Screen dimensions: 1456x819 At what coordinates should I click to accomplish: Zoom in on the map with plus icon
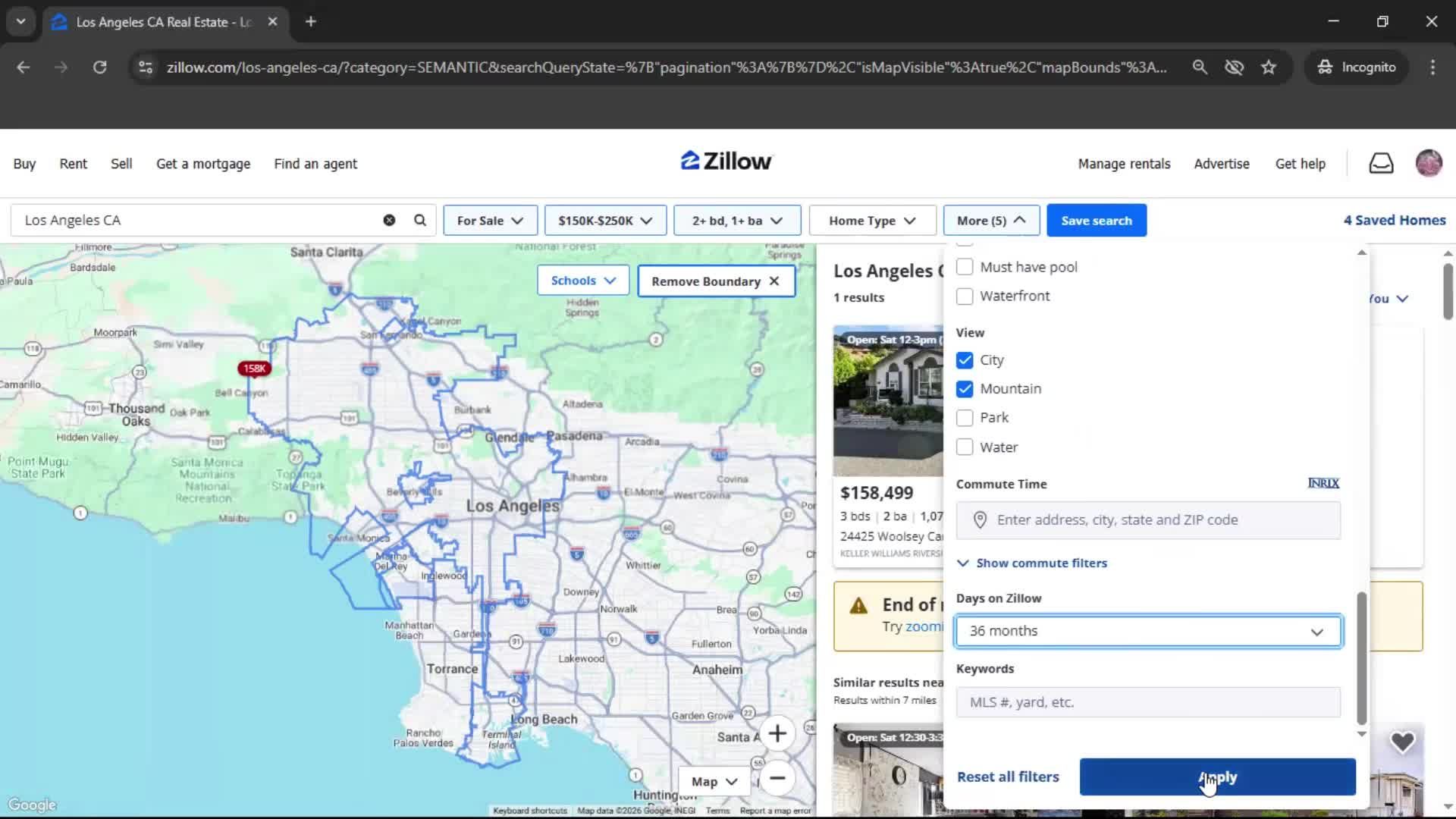pos(777,733)
